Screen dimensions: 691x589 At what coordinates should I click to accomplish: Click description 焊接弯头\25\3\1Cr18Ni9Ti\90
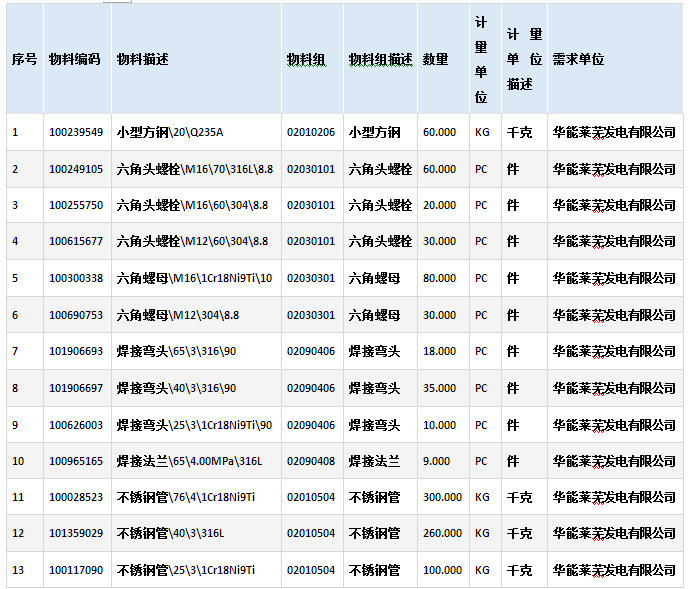pos(194,426)
